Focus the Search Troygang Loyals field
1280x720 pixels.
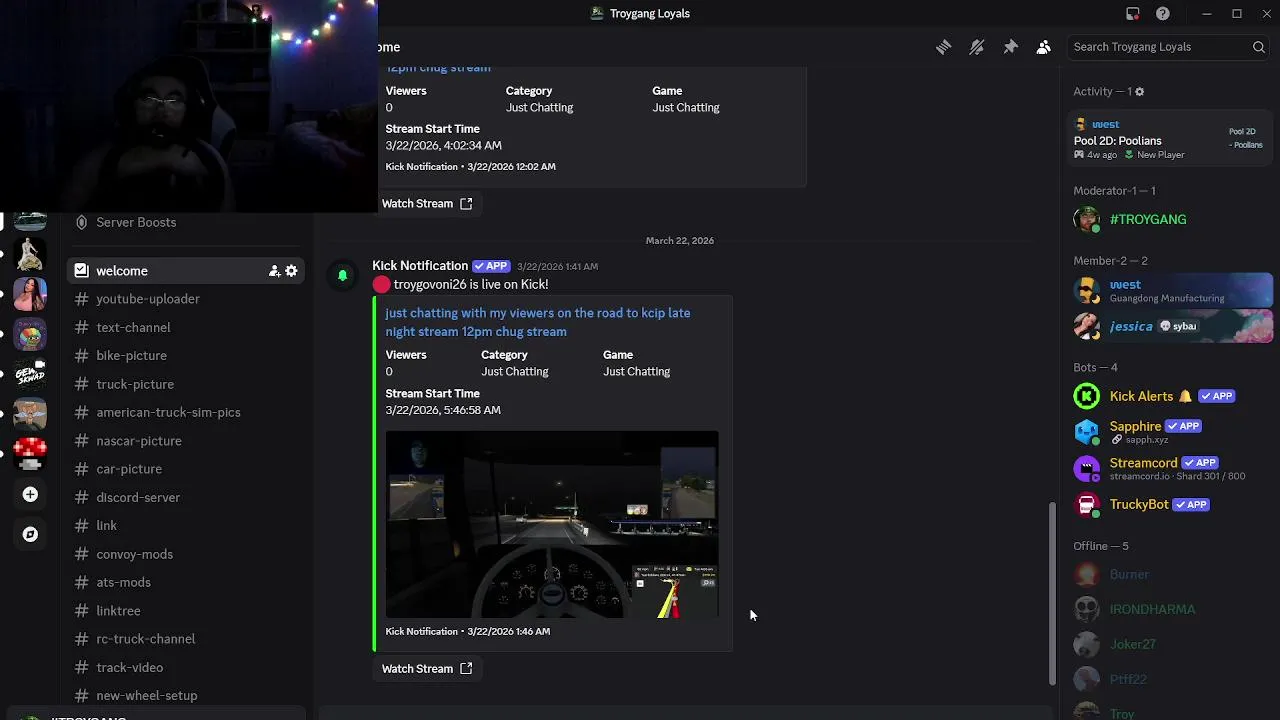(1169, 47)
